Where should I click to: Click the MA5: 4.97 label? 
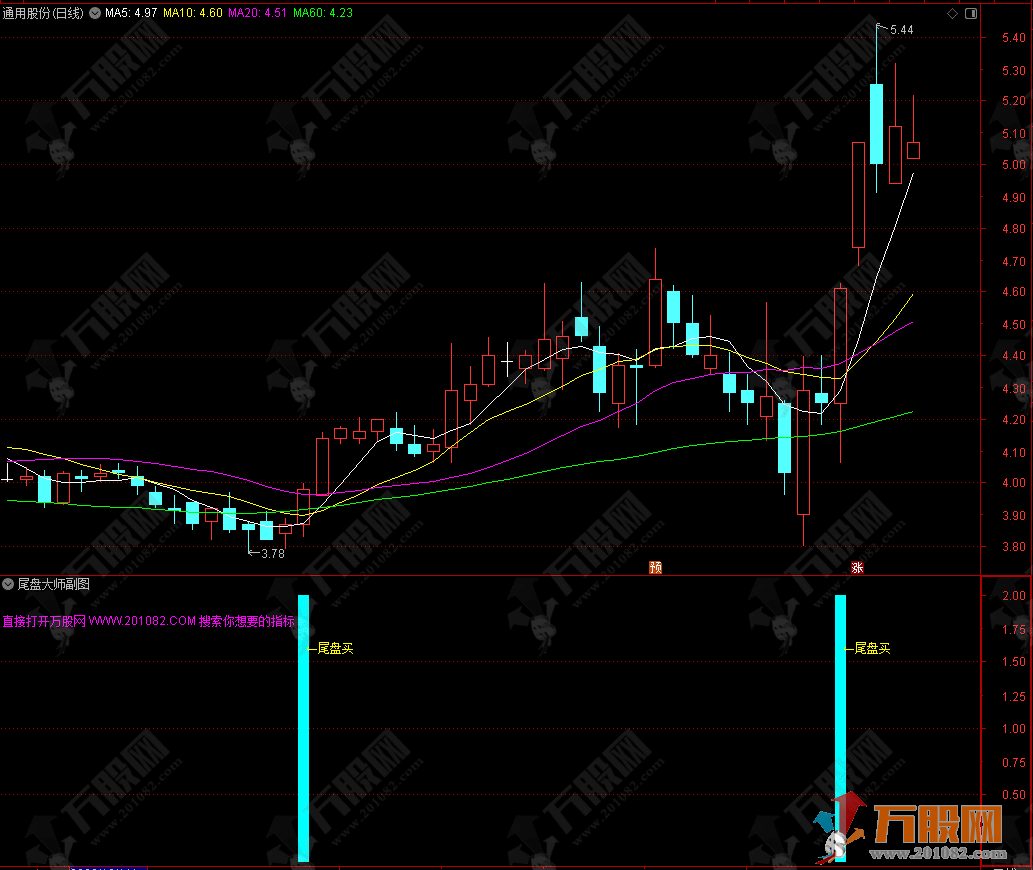click(x=131, y=13)
